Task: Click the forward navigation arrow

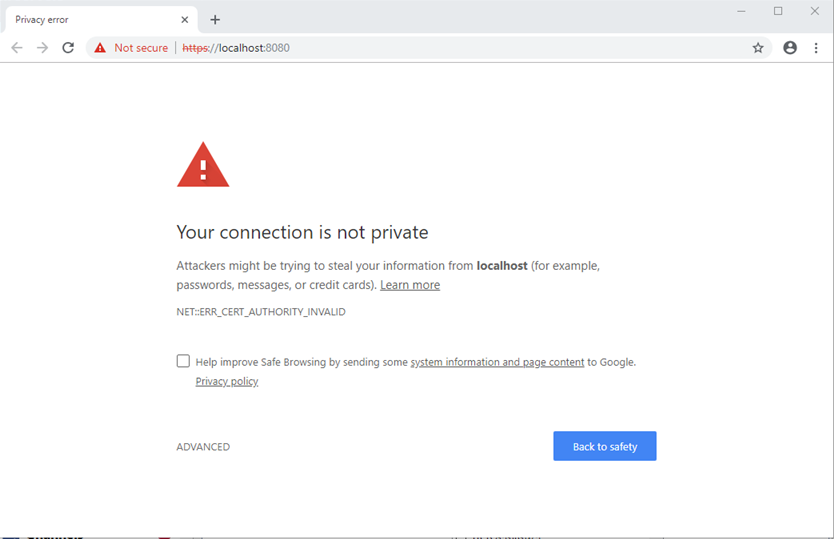Action: pyautogui.click(x=42, y=48)
